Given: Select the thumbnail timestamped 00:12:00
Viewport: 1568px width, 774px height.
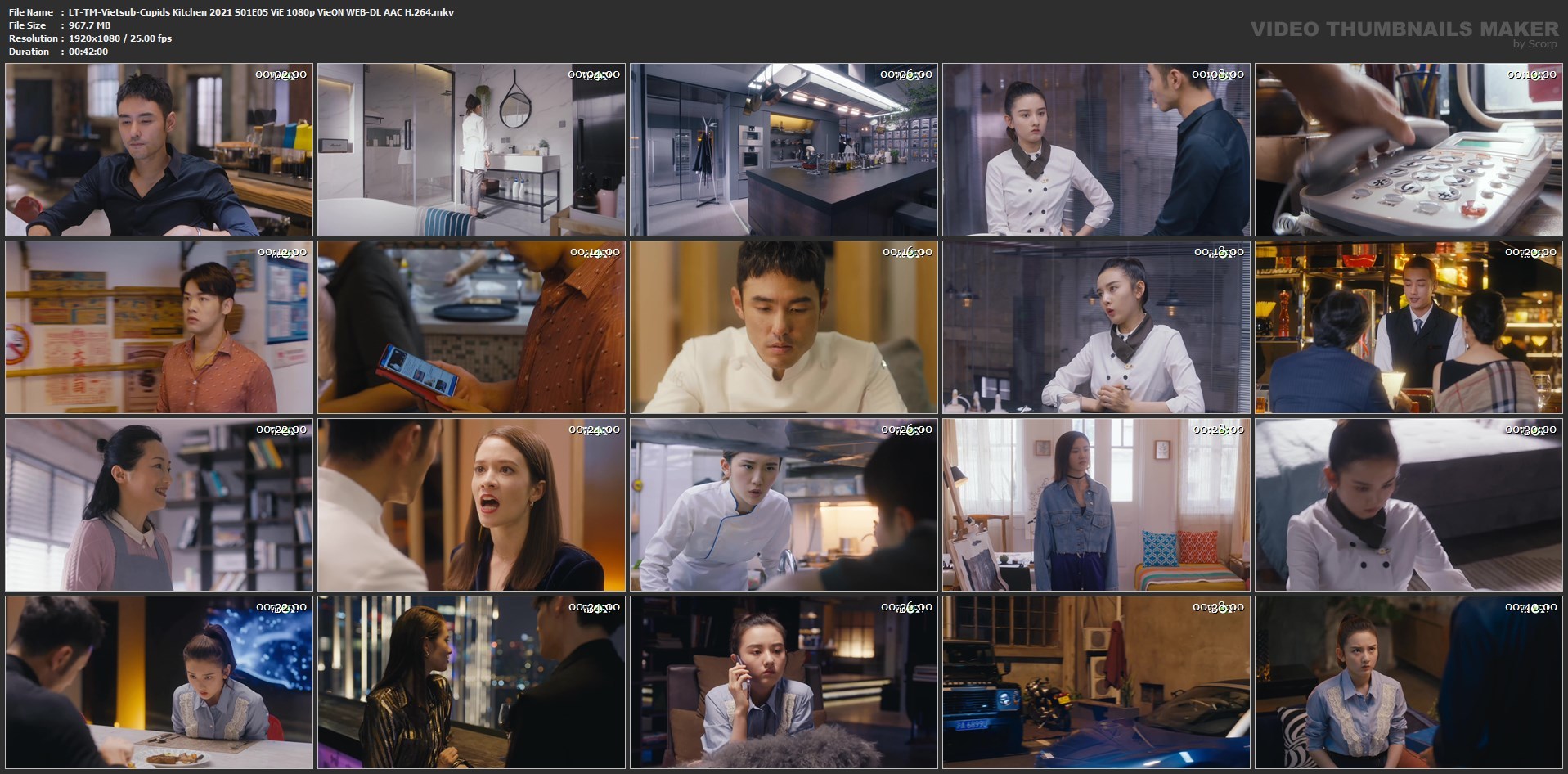Looking at the screenshot, I should click(159, 327).
